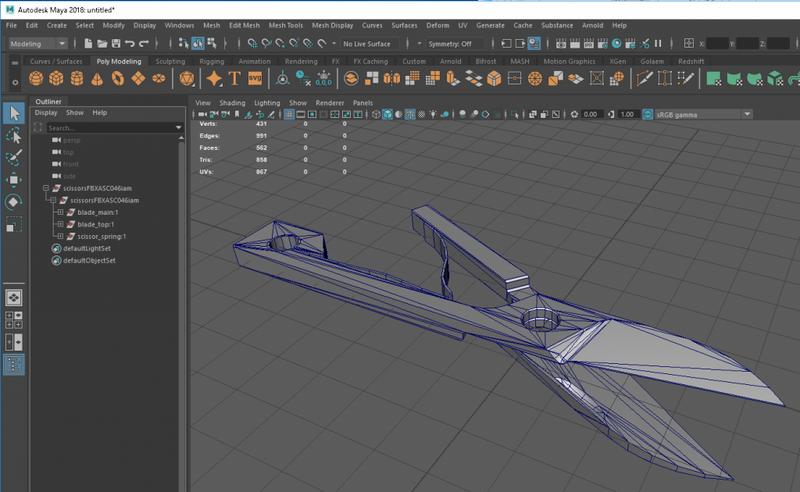800x492 pixels.
Task: Expand the blade_main:1 node
Action: click(60, 212)
